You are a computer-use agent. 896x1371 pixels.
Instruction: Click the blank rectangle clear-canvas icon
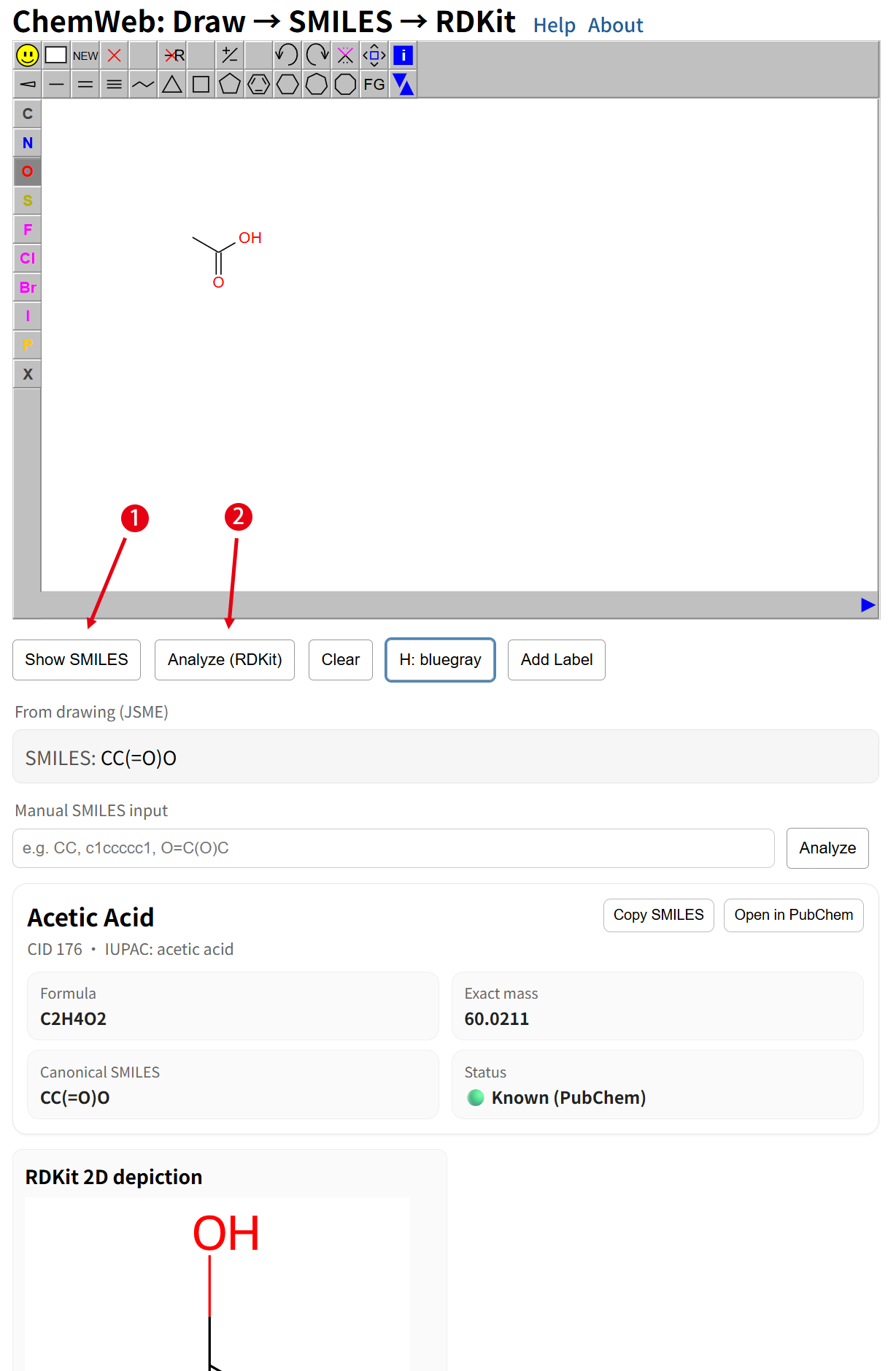tap(56, 55)
